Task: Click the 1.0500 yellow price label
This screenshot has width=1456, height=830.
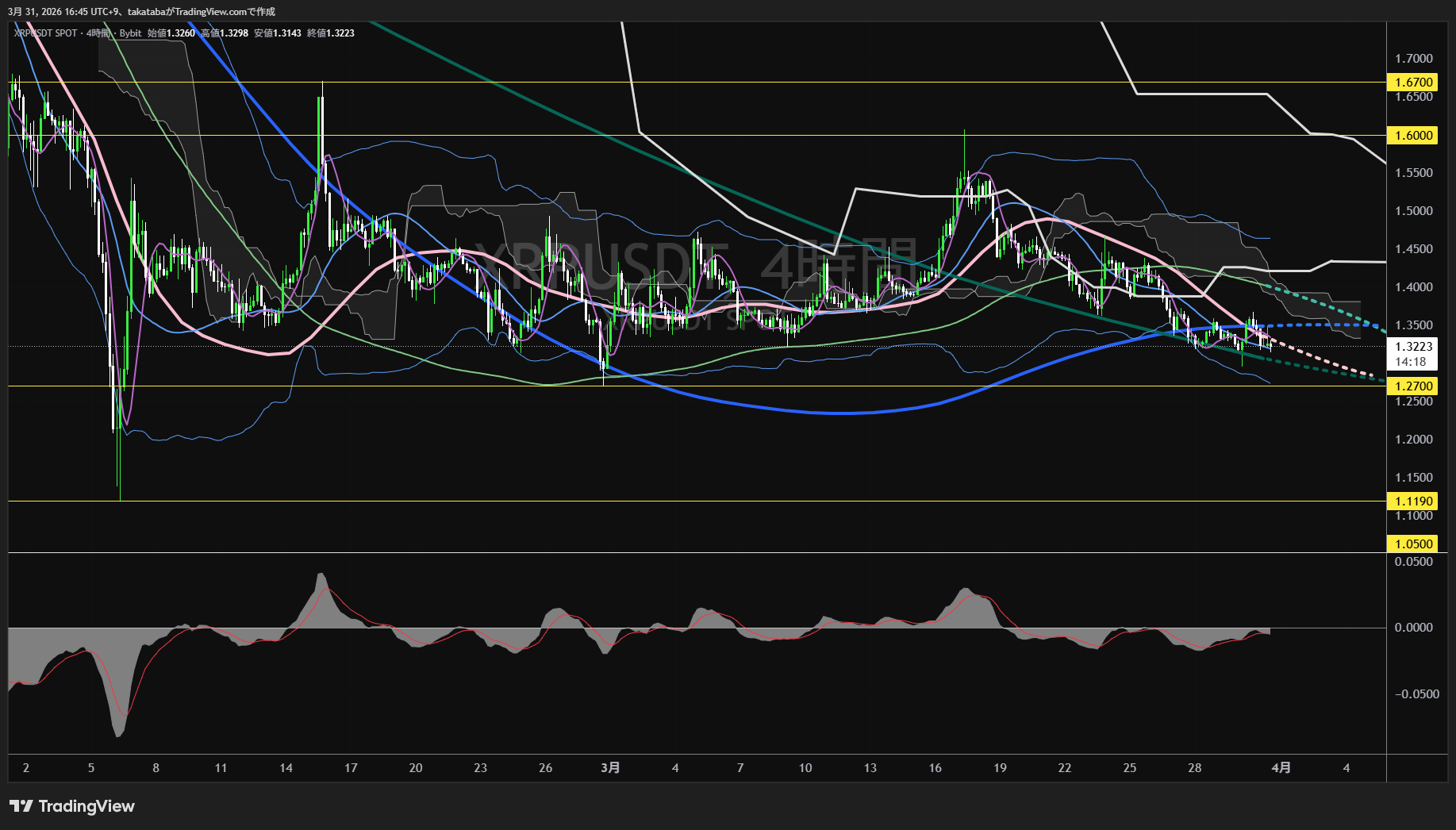Action: (1413, 544)
